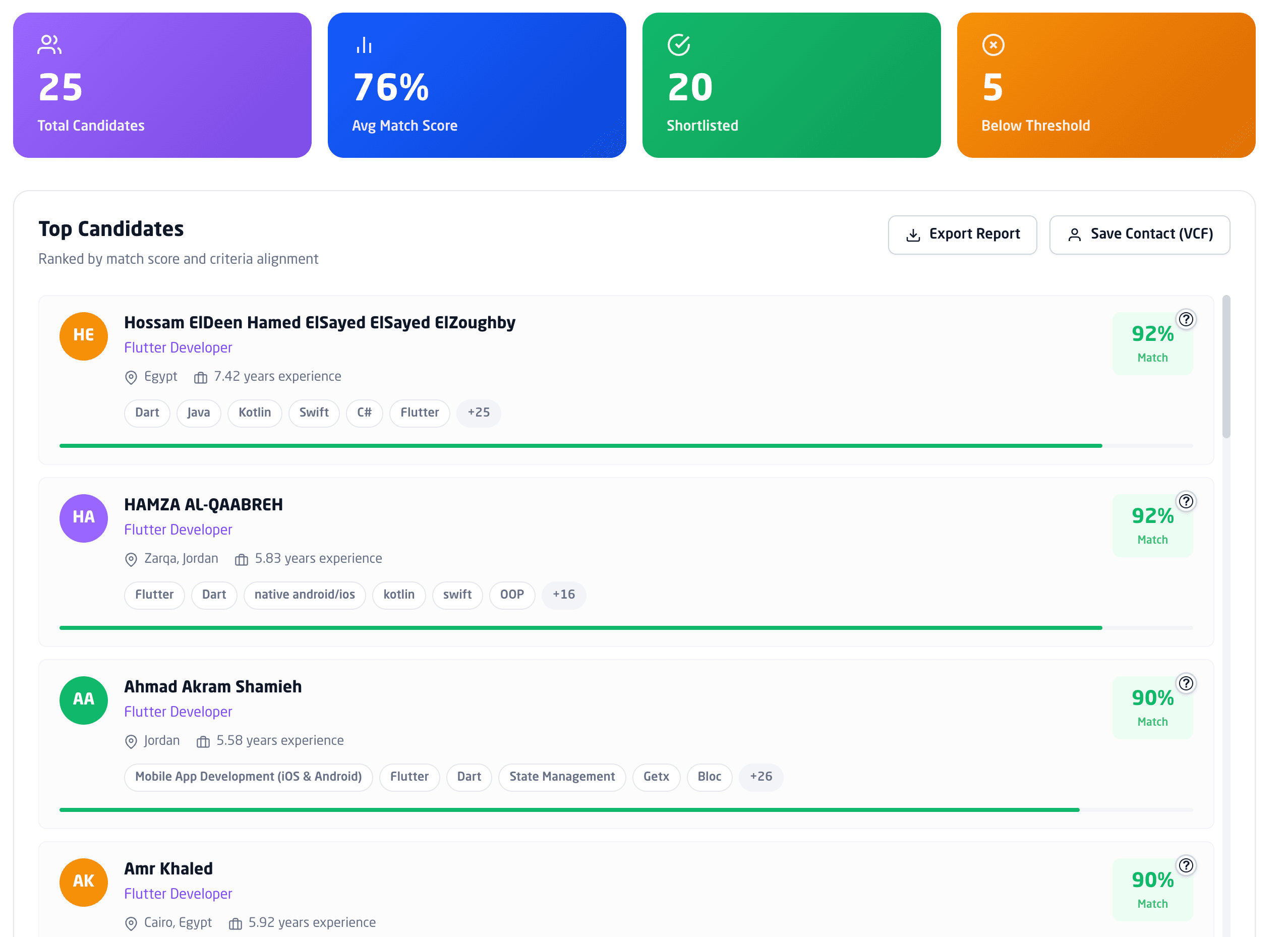Open the Shortlisted stat card
The height and width of the screenshot is (937, 1288).
pyautogui.click(x=792, y=85)
